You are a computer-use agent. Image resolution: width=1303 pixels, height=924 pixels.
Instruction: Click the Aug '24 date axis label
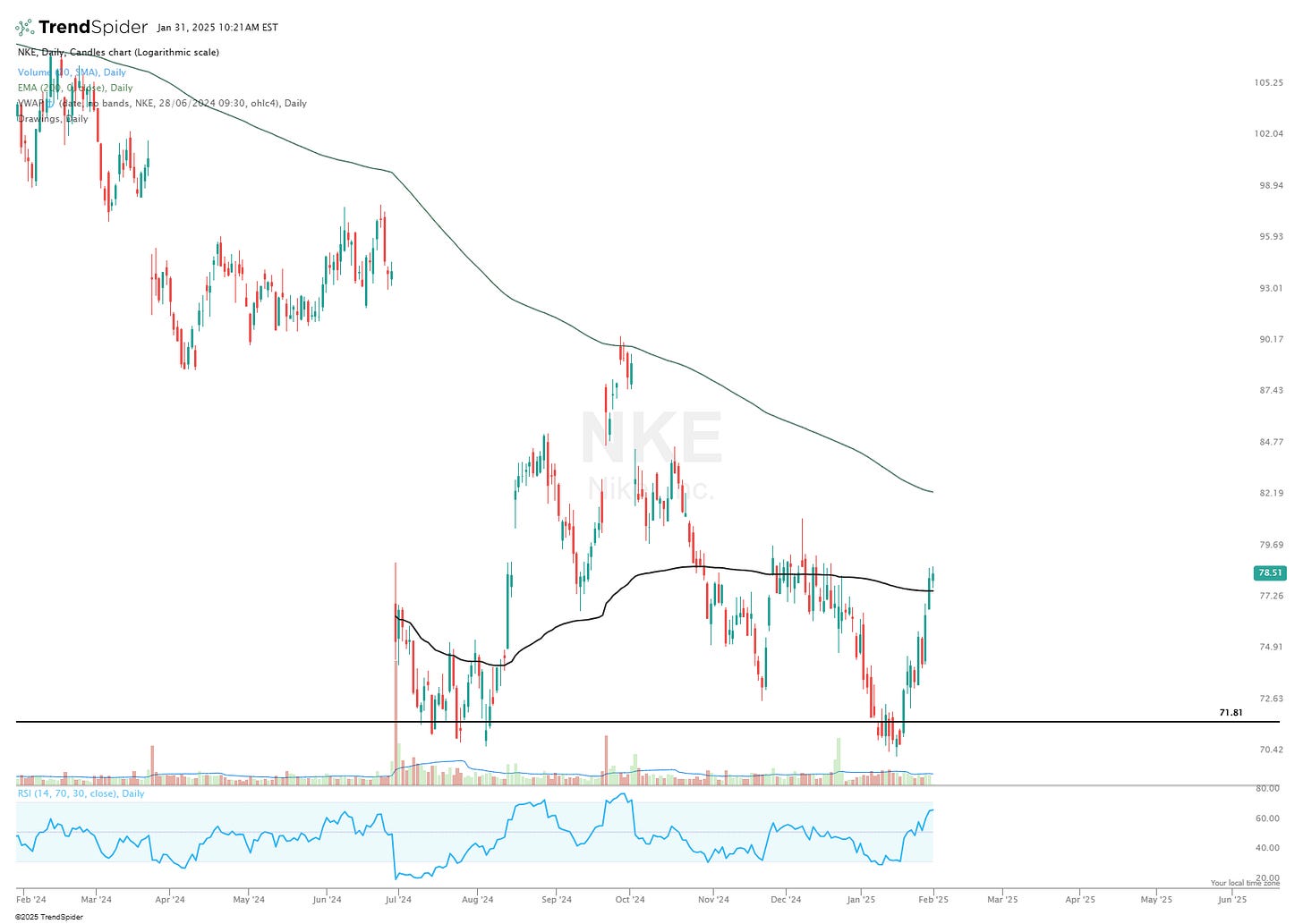pyautogui.click(x=478, y=900)
